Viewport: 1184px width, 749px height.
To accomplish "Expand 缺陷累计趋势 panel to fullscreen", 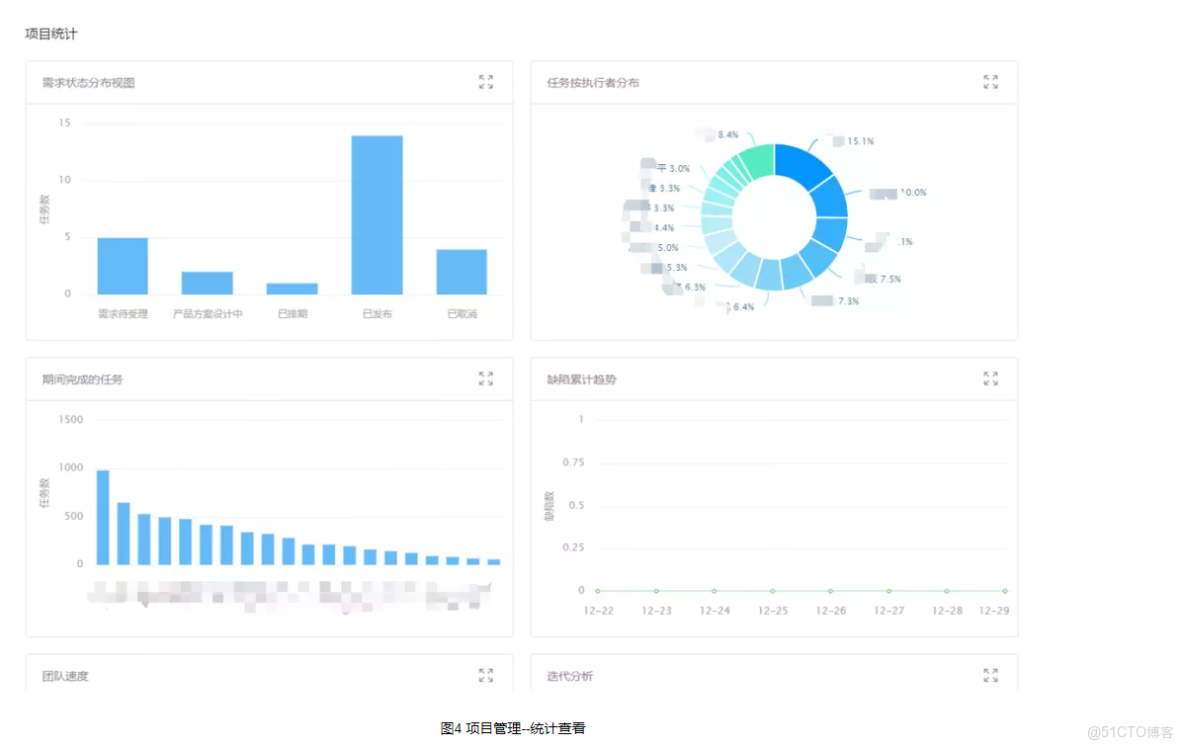I will 991,379.
